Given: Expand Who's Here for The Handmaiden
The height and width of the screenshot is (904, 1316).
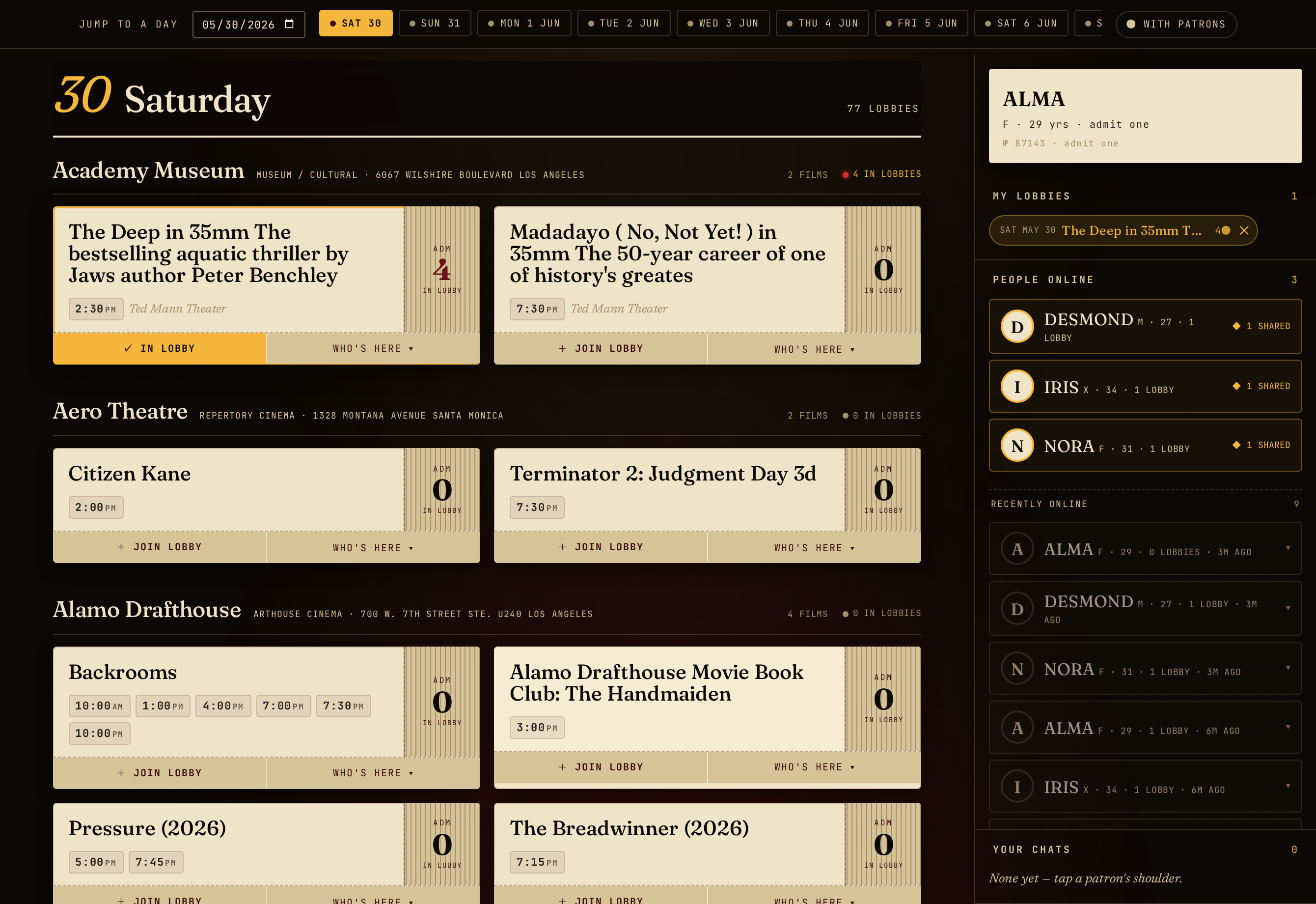Looking at the screenshot, I should [x=814, y=767].
